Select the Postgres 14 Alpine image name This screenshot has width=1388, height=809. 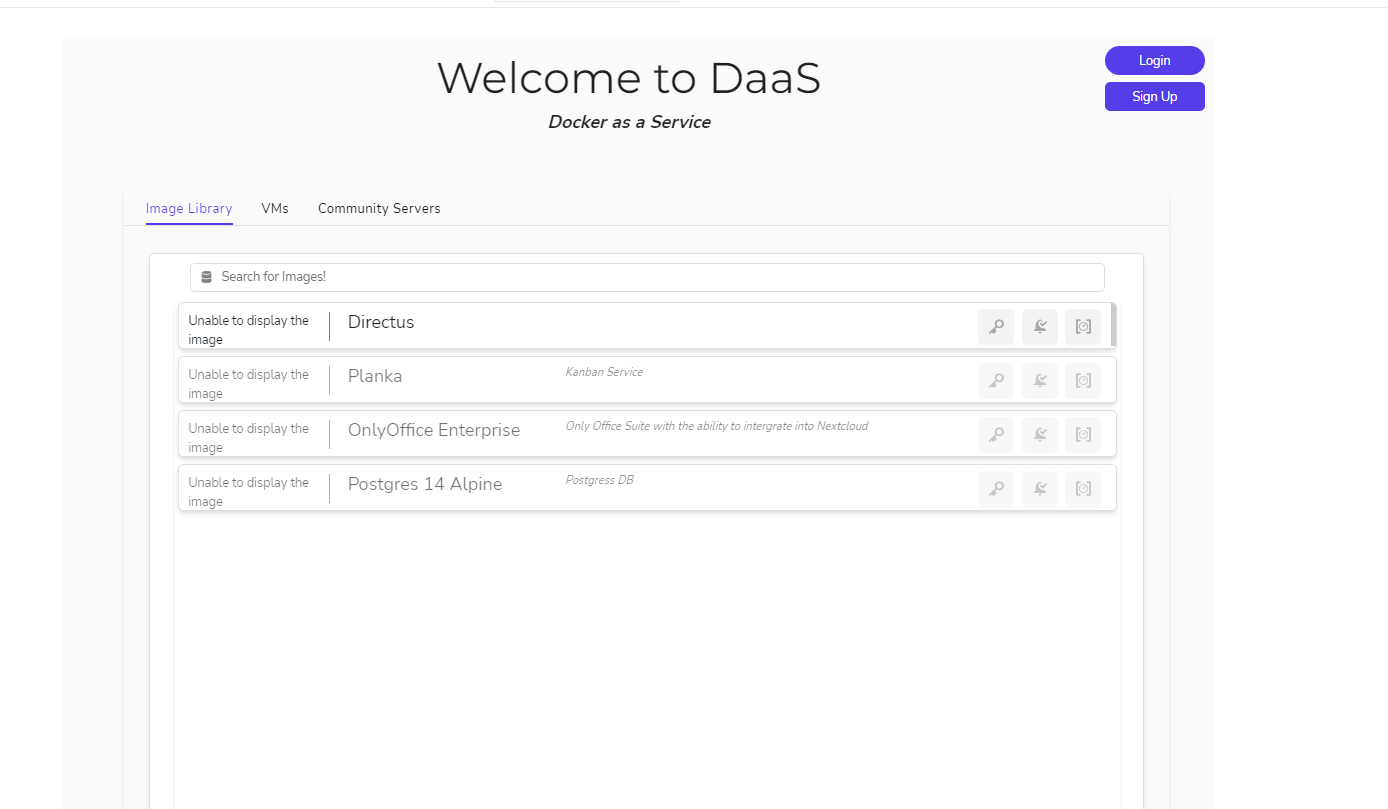point(425,484)
